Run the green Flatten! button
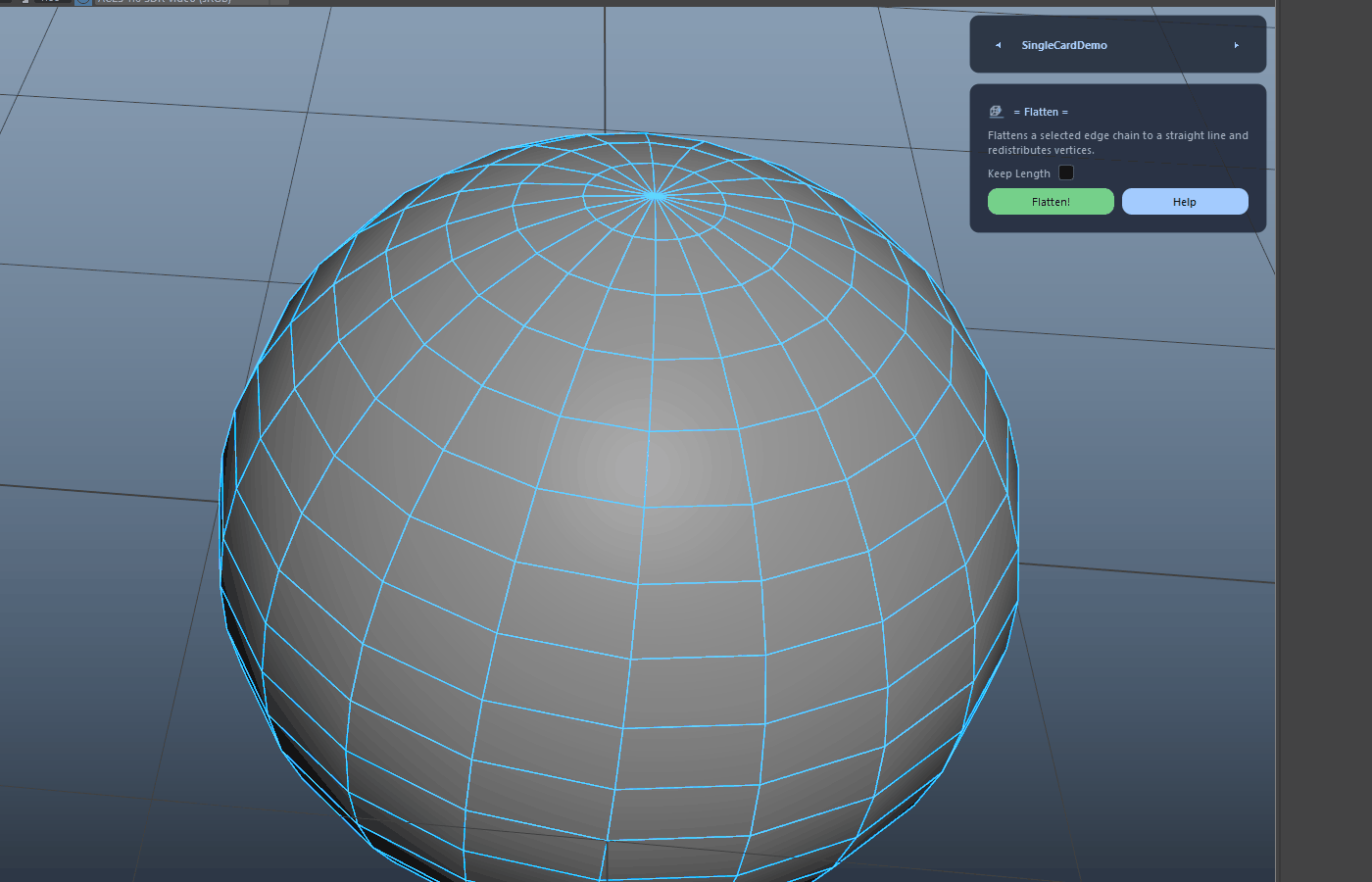 point(1051,201)
